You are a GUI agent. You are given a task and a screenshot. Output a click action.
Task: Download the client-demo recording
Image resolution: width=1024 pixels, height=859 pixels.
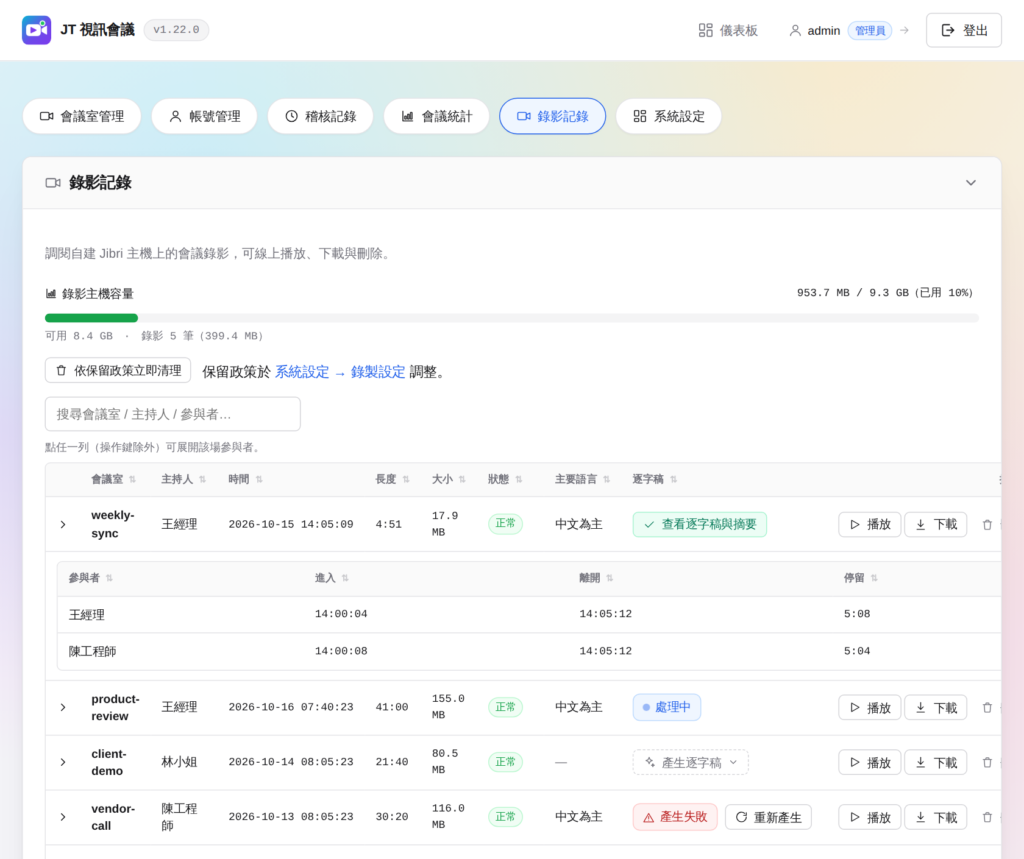coord(936,762)
